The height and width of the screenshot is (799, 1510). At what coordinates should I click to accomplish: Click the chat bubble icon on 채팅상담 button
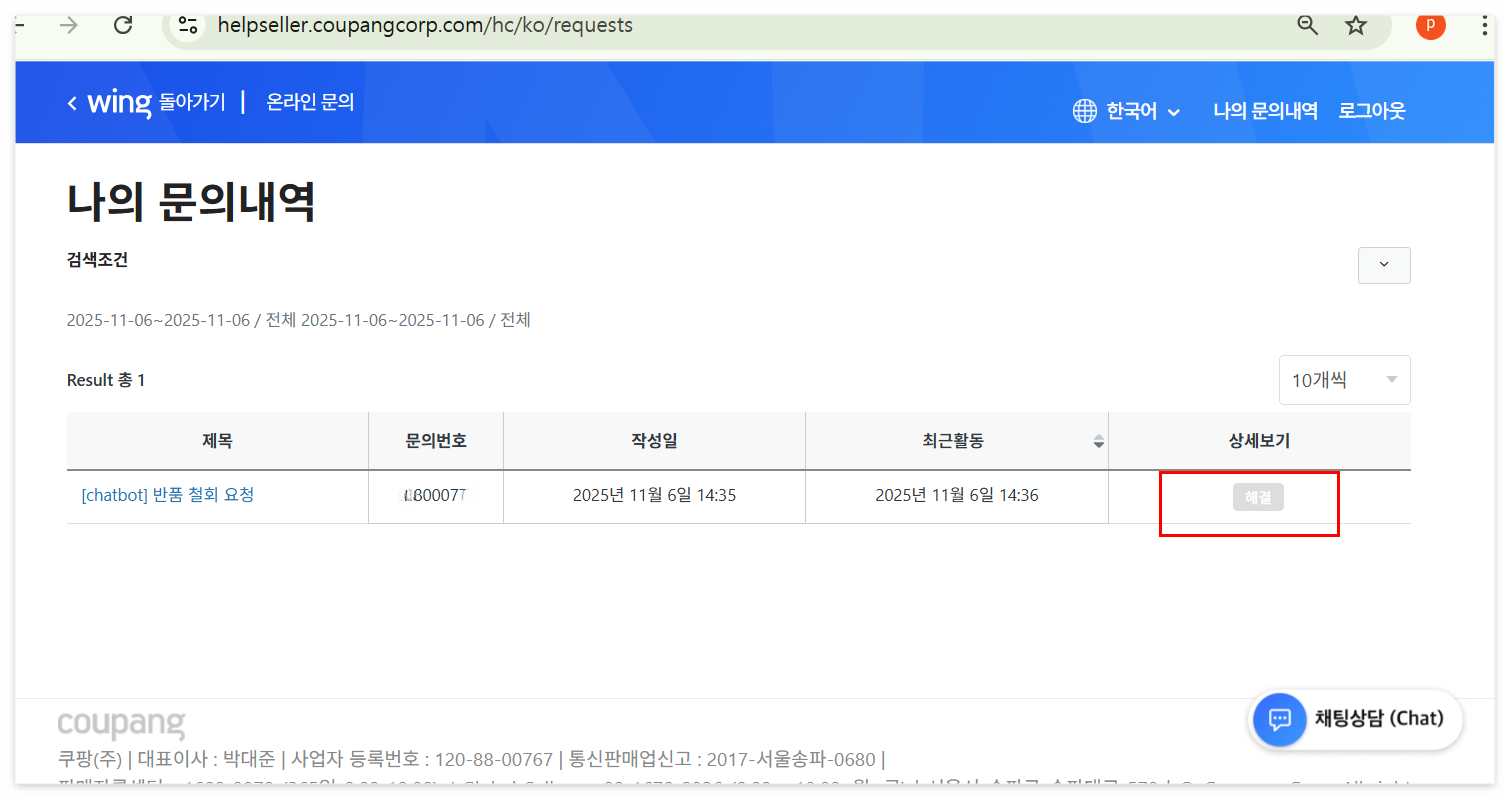point(1280,719)
